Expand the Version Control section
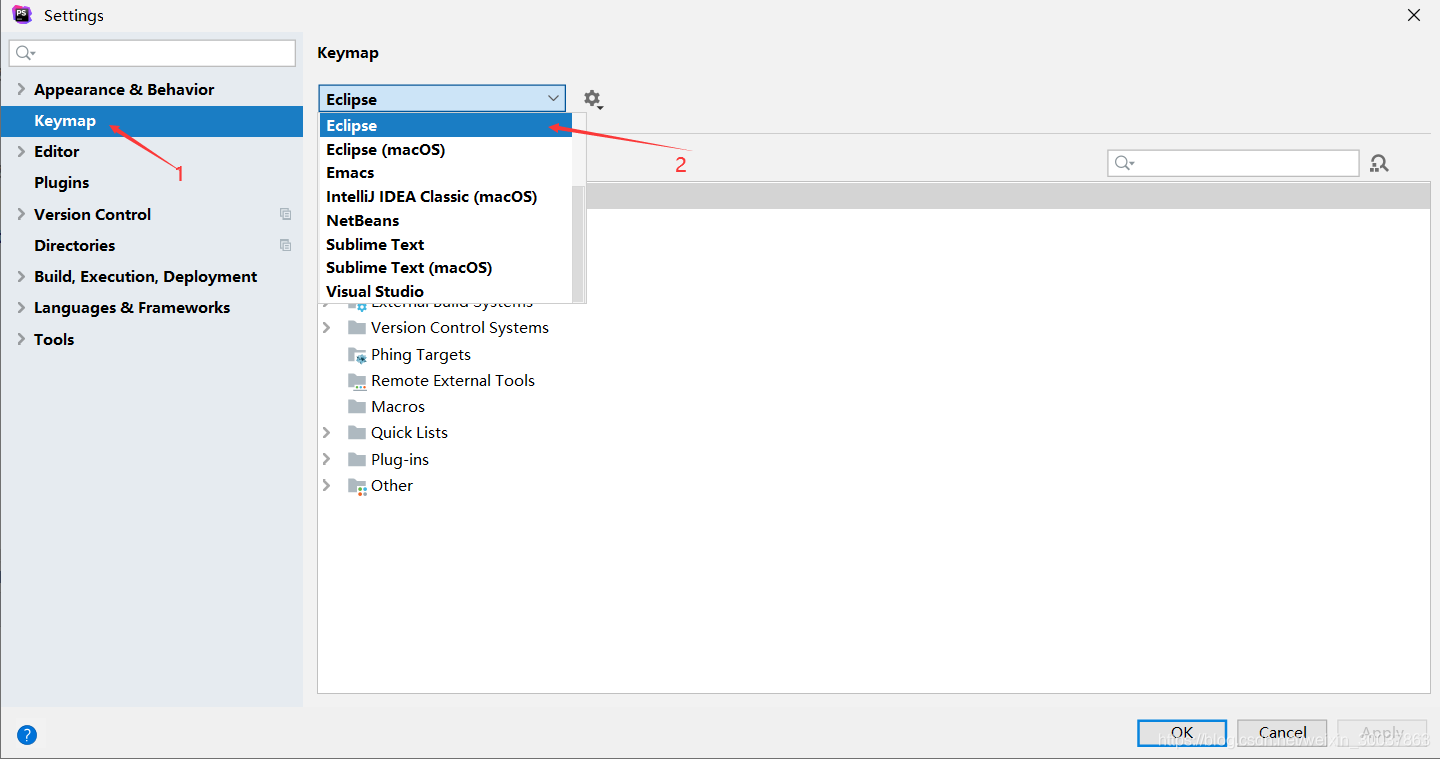1440x759 pixels. coord(21,214)
